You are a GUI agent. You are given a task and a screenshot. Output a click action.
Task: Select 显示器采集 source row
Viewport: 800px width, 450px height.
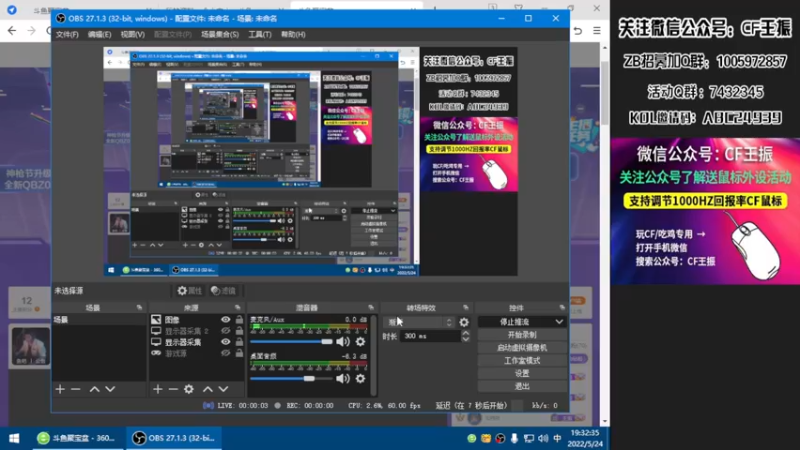[196, 342]
